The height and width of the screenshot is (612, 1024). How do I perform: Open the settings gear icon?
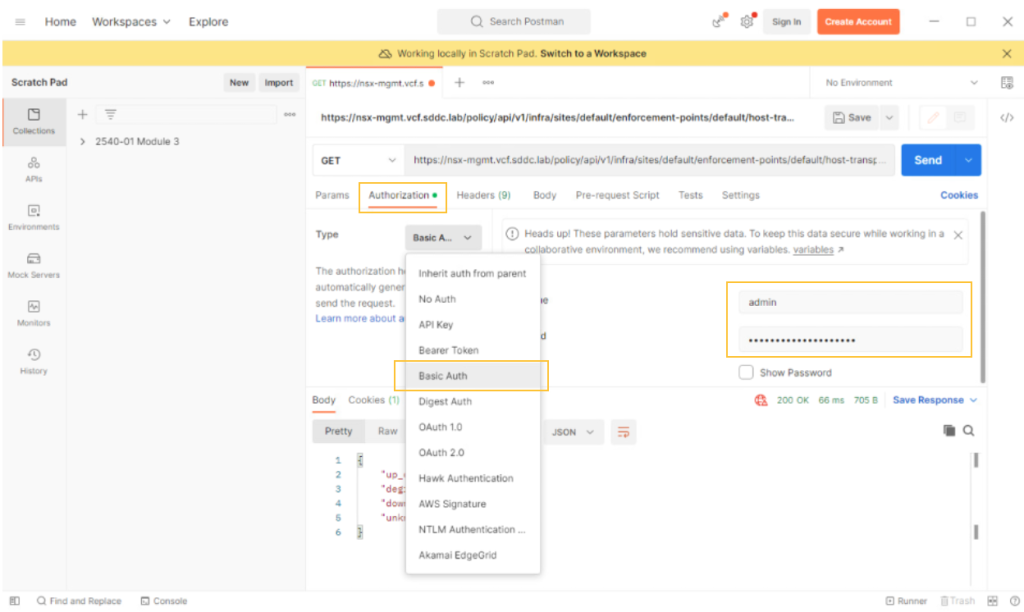(747, 22)
